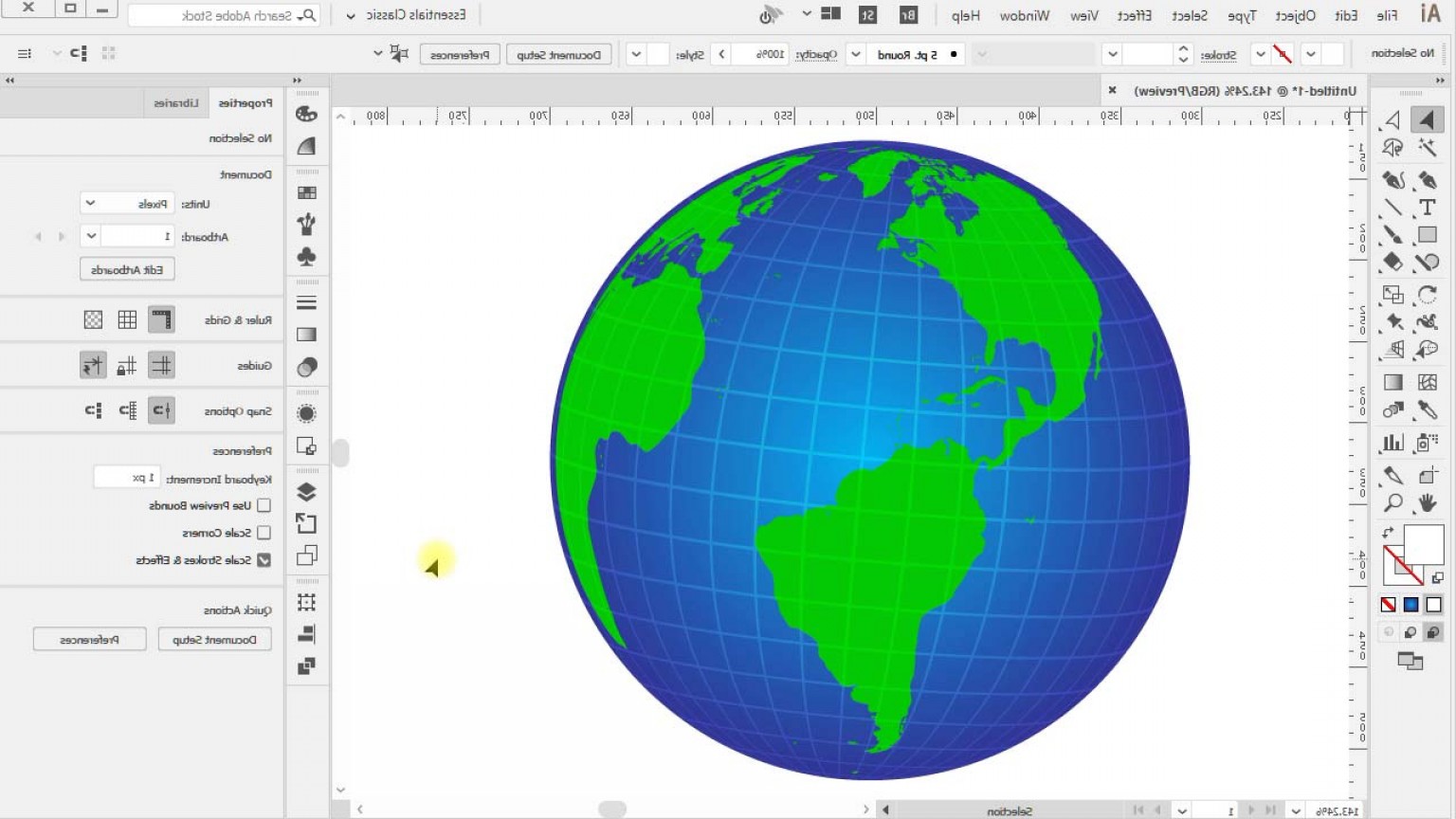Select the Hand tool
Viewport: 1456px width, 819px height.
(x=1427, y=503)
